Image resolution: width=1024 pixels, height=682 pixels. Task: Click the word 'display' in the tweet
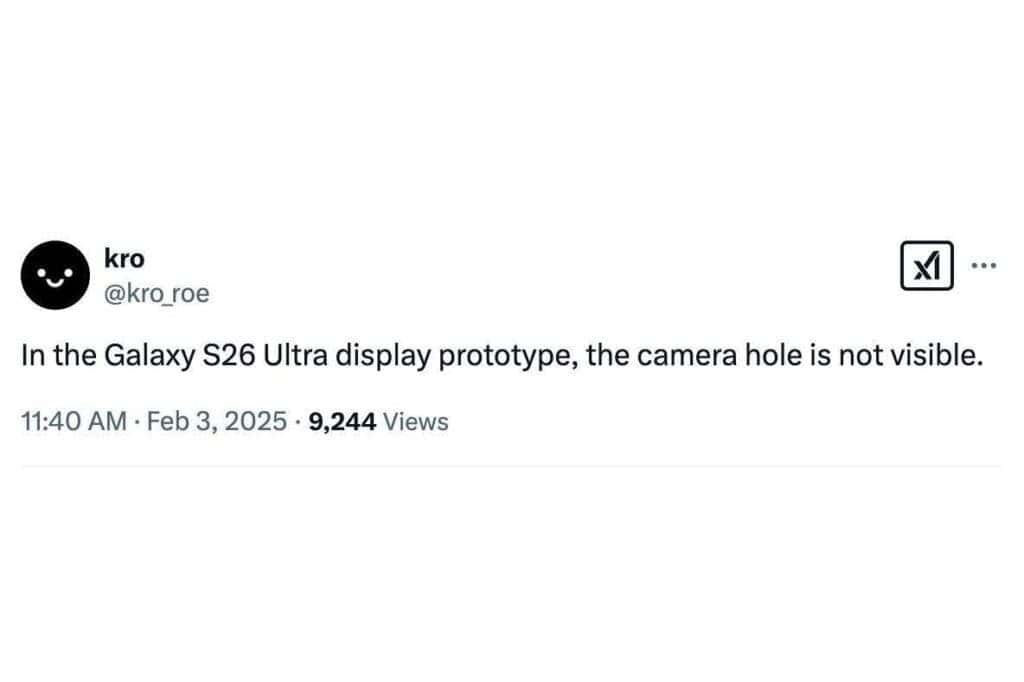(383, 357)
